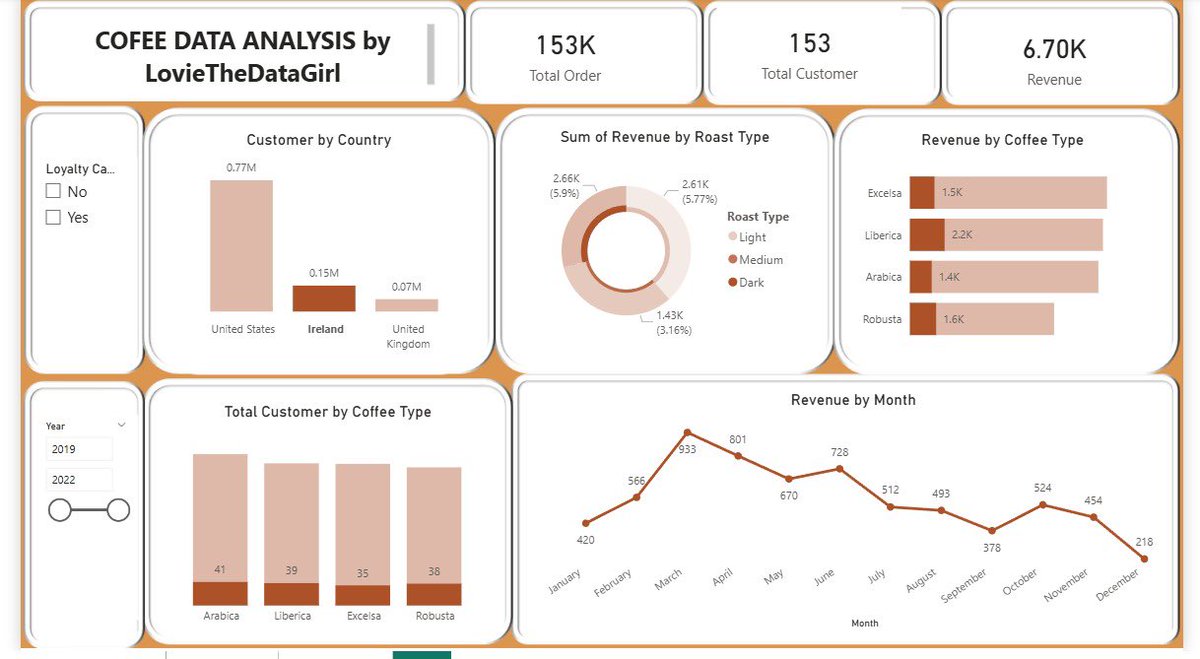Click the November data point labeled 454
This screenshot has width=1200, height=659.
[1094, 517]
